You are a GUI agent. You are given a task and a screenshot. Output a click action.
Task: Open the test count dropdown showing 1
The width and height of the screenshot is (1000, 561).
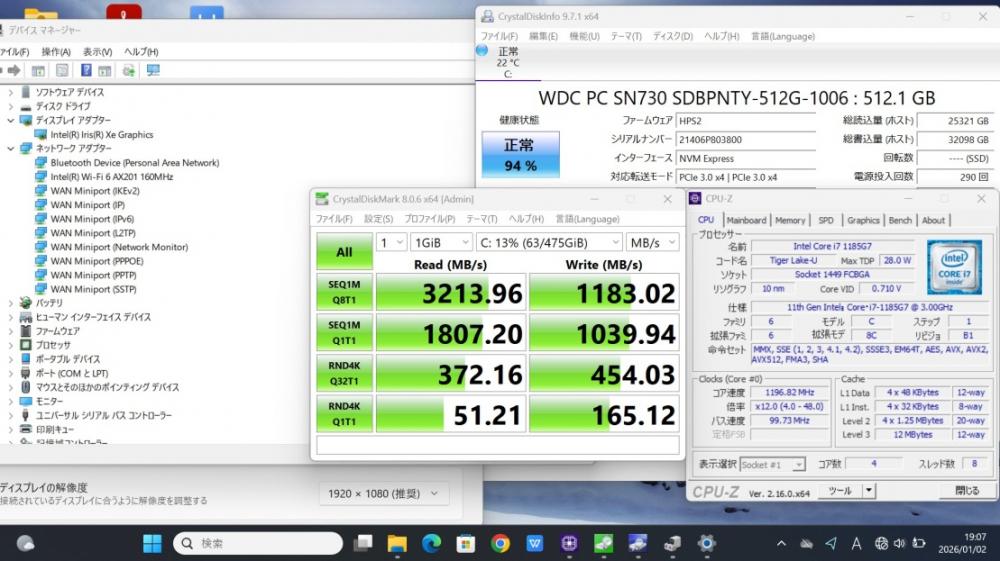(392, 242)
